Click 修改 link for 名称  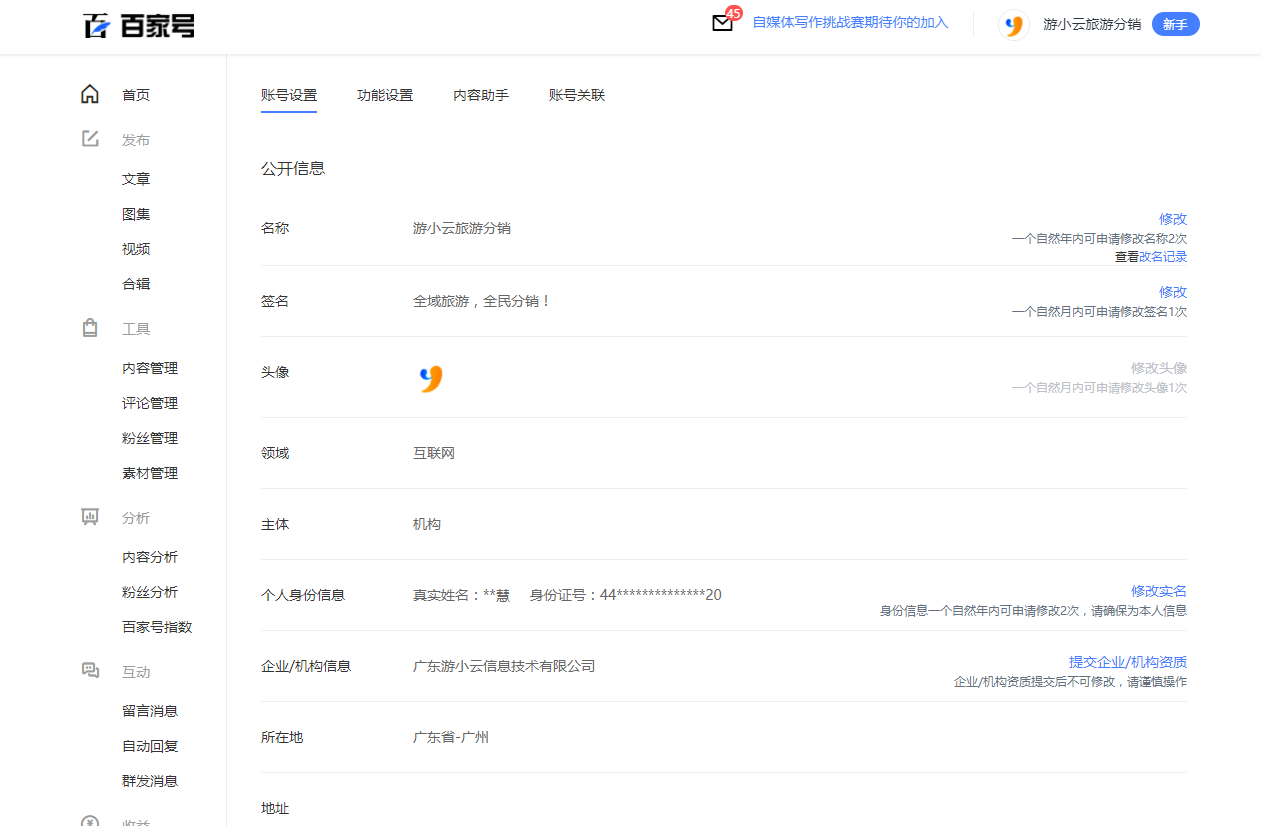[1173, 219]
